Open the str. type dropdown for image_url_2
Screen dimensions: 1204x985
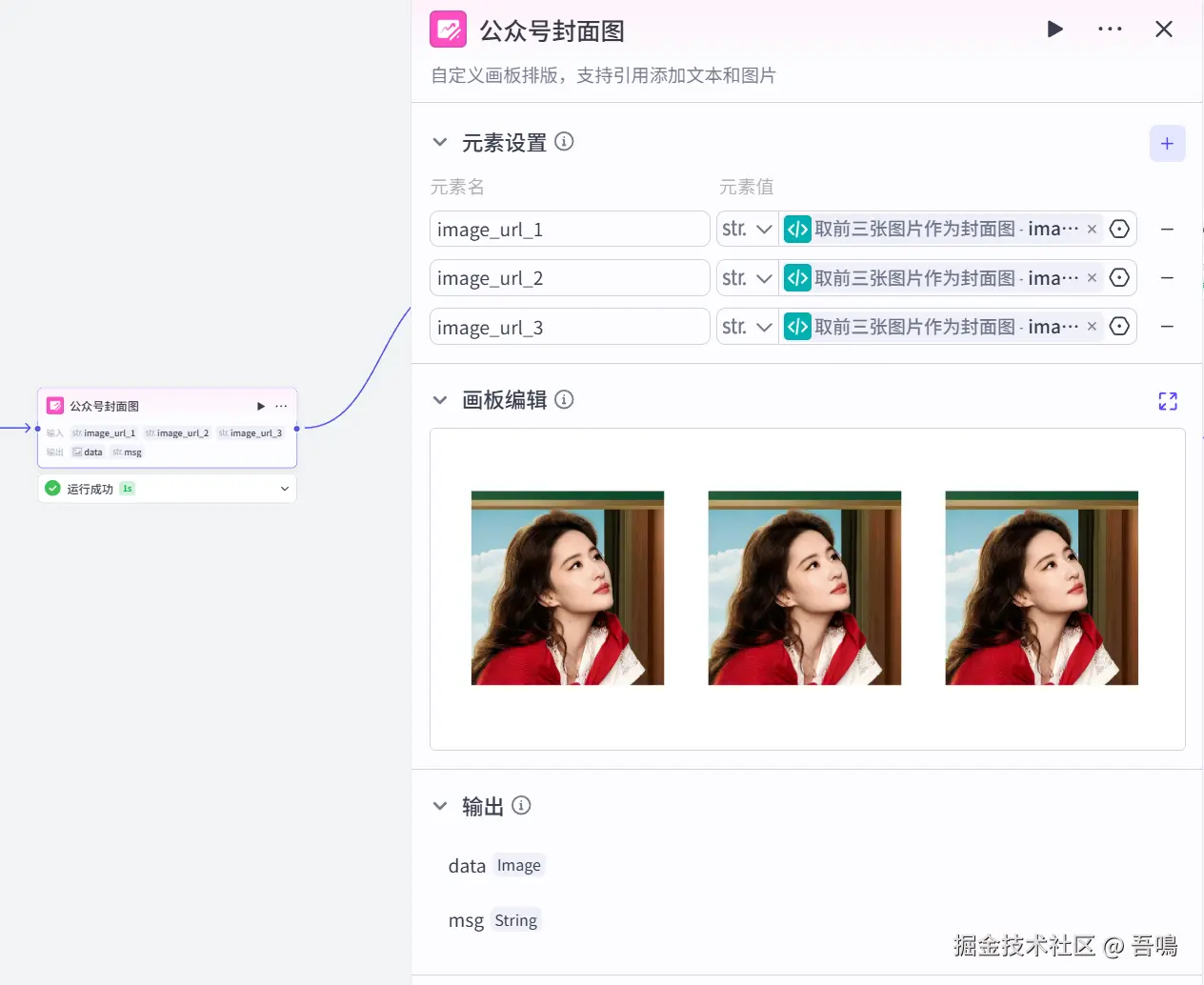coord(748,278)
